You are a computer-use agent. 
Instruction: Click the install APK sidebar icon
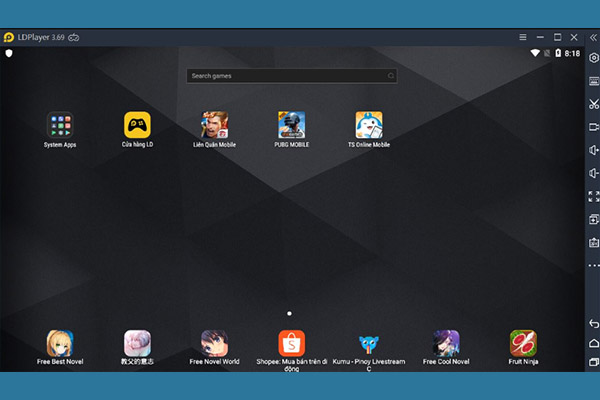coord(593,242)
